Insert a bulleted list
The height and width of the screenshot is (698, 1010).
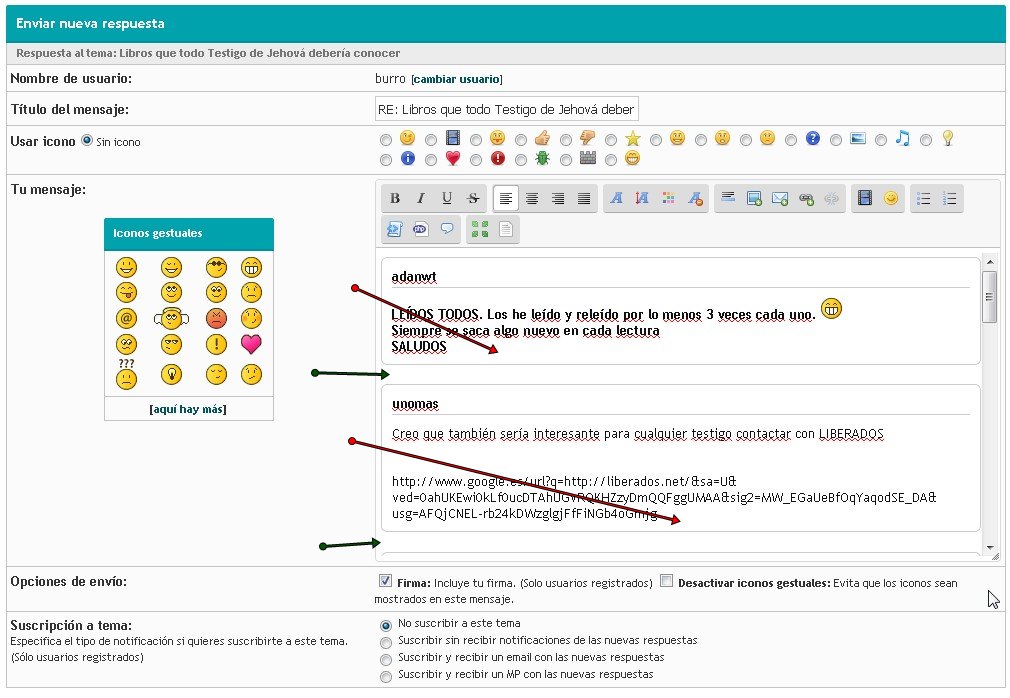point(924,199)
